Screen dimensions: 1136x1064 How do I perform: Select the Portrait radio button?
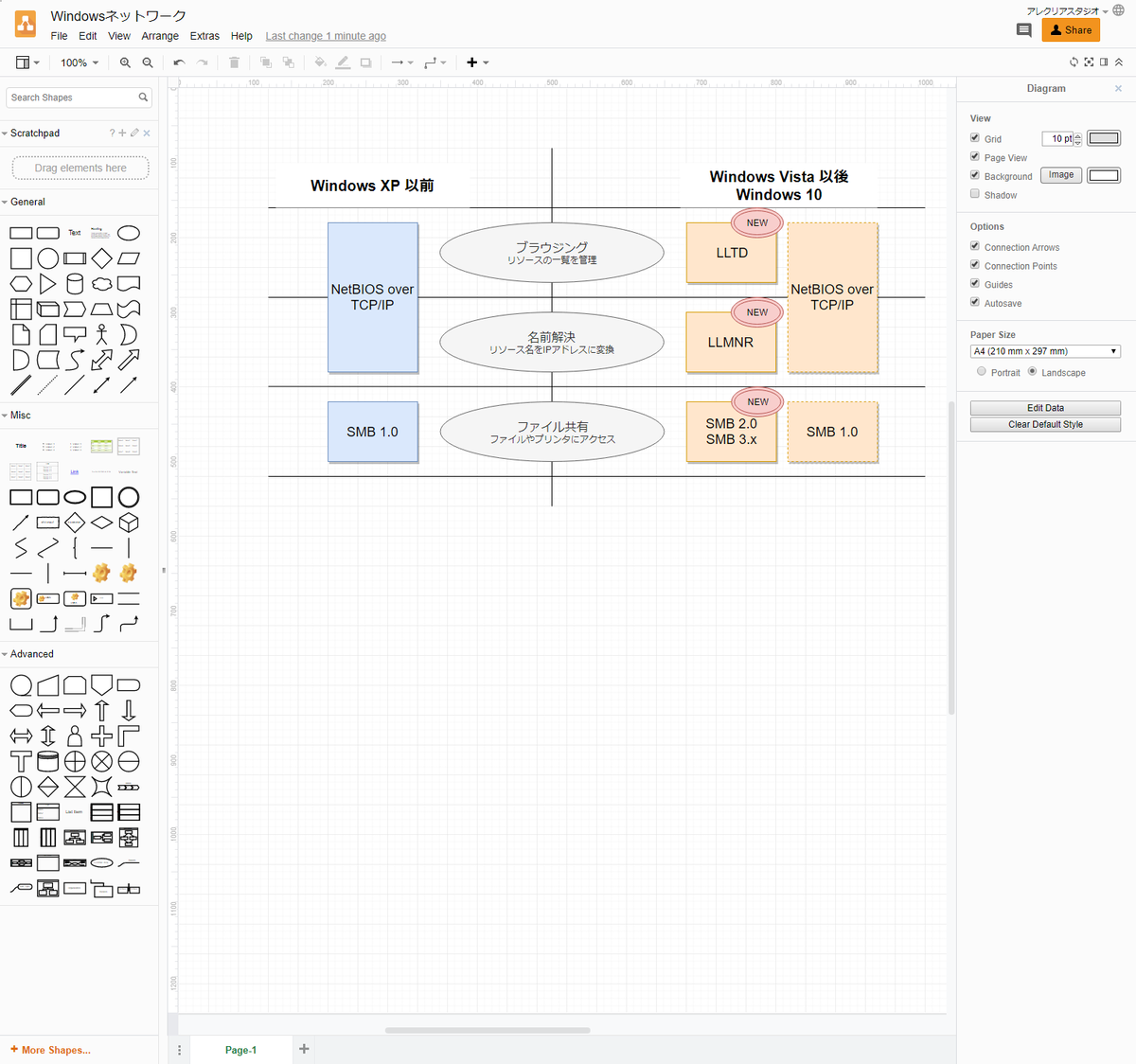pyautogui.click(x=982, y=372)
